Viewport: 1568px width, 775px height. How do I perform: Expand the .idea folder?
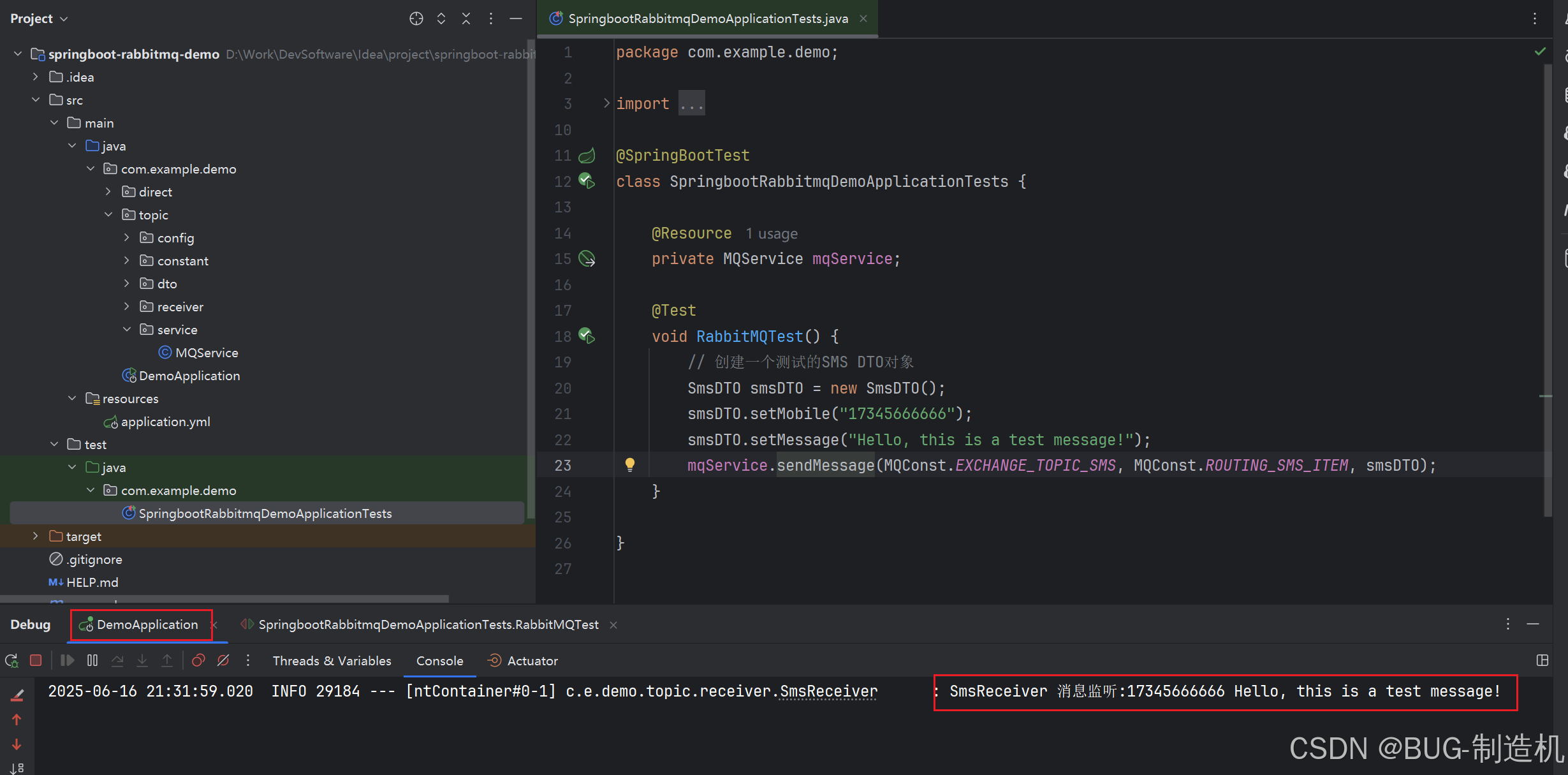pos(36,77)
